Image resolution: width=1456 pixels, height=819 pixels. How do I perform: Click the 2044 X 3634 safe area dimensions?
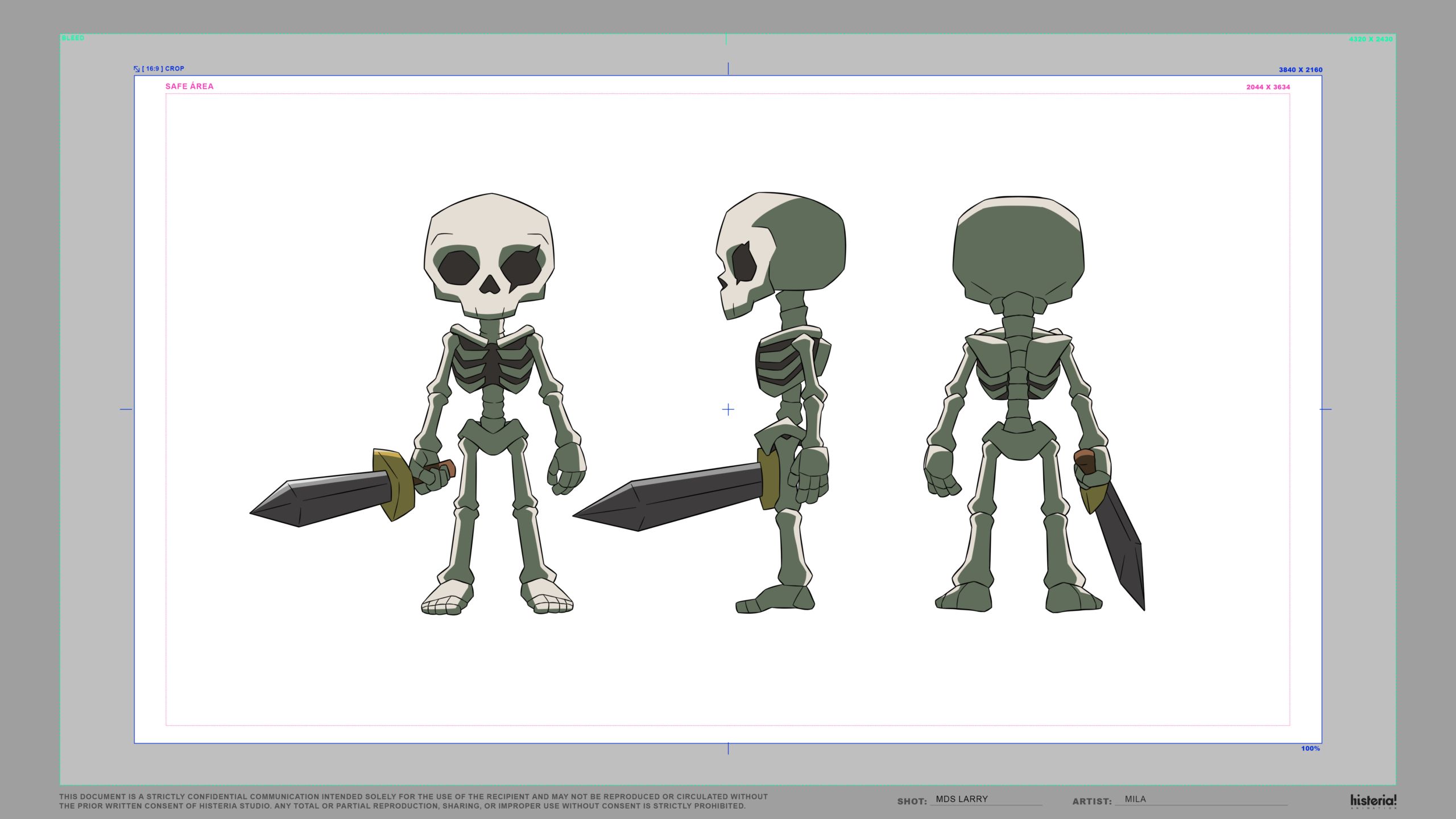(1268, 87)
